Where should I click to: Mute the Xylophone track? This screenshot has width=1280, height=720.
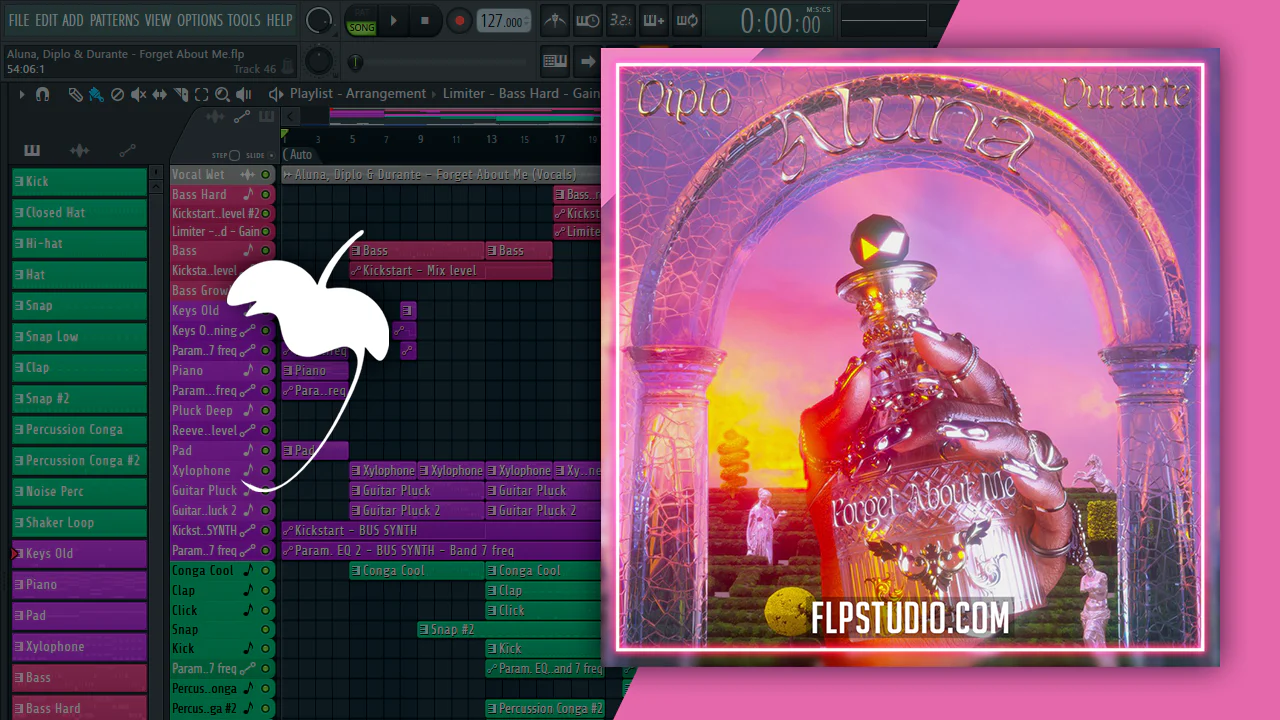[266, 471]
